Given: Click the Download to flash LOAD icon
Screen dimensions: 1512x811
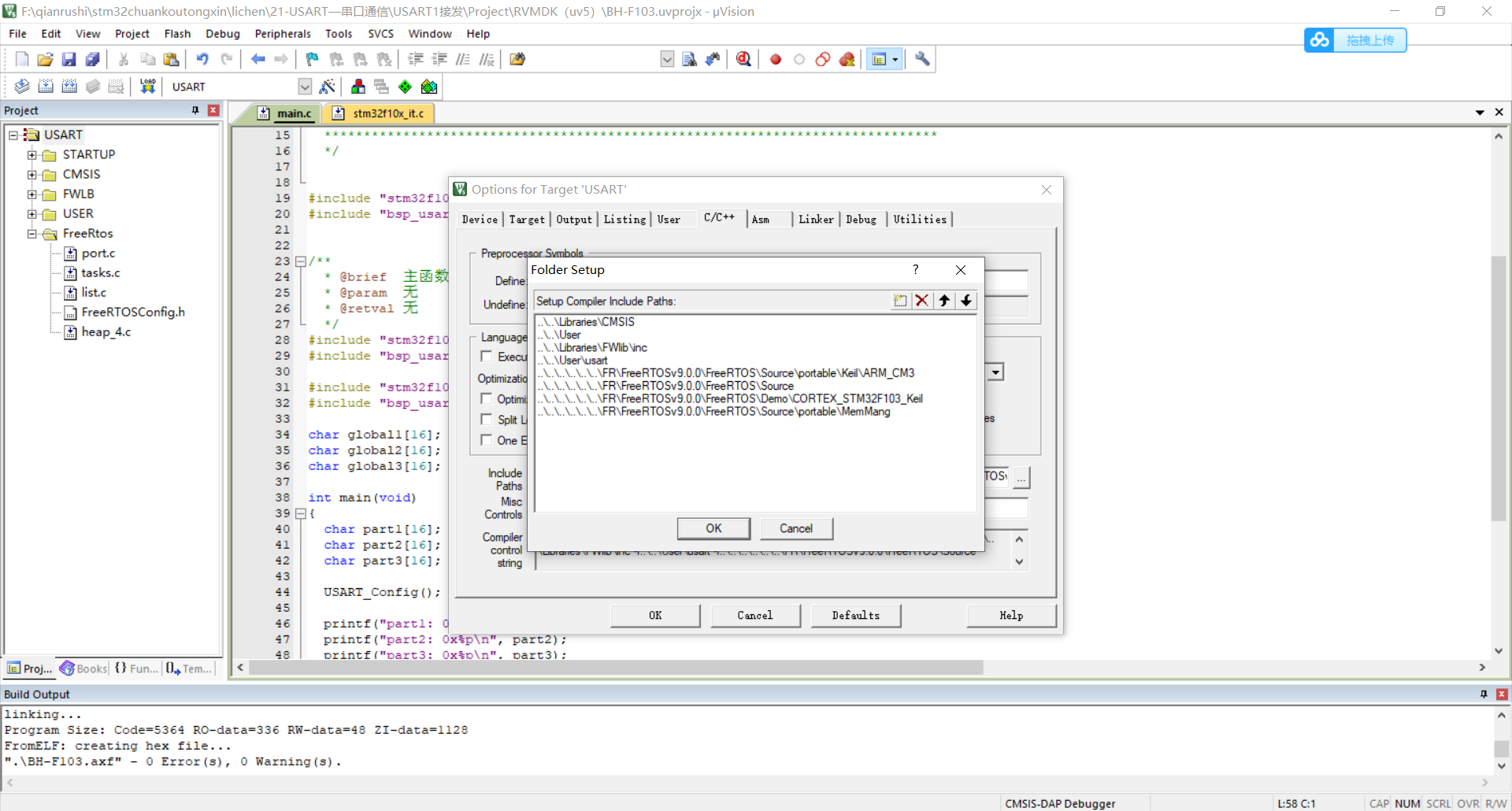Looking at the screenshot, I should [x=146, y=86].
